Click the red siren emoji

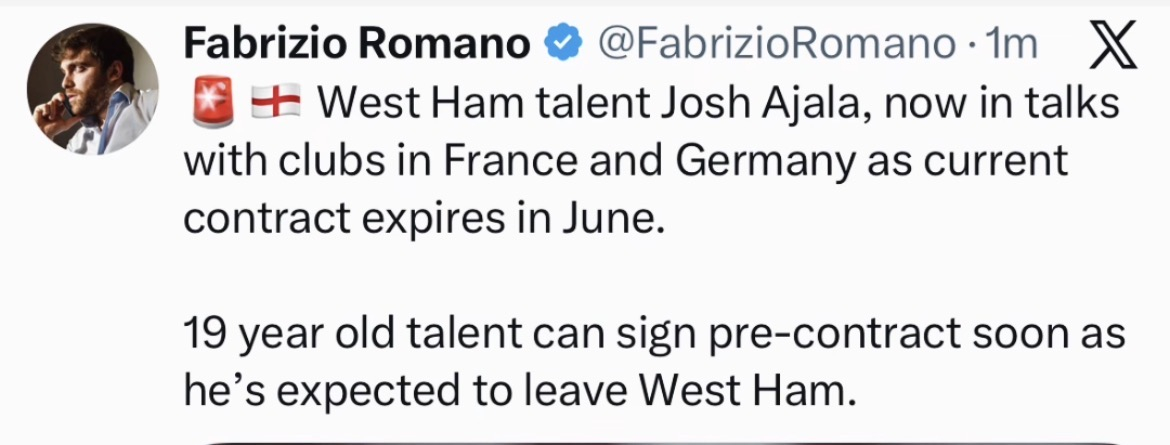pyautogui.click(x=204, y=103)
